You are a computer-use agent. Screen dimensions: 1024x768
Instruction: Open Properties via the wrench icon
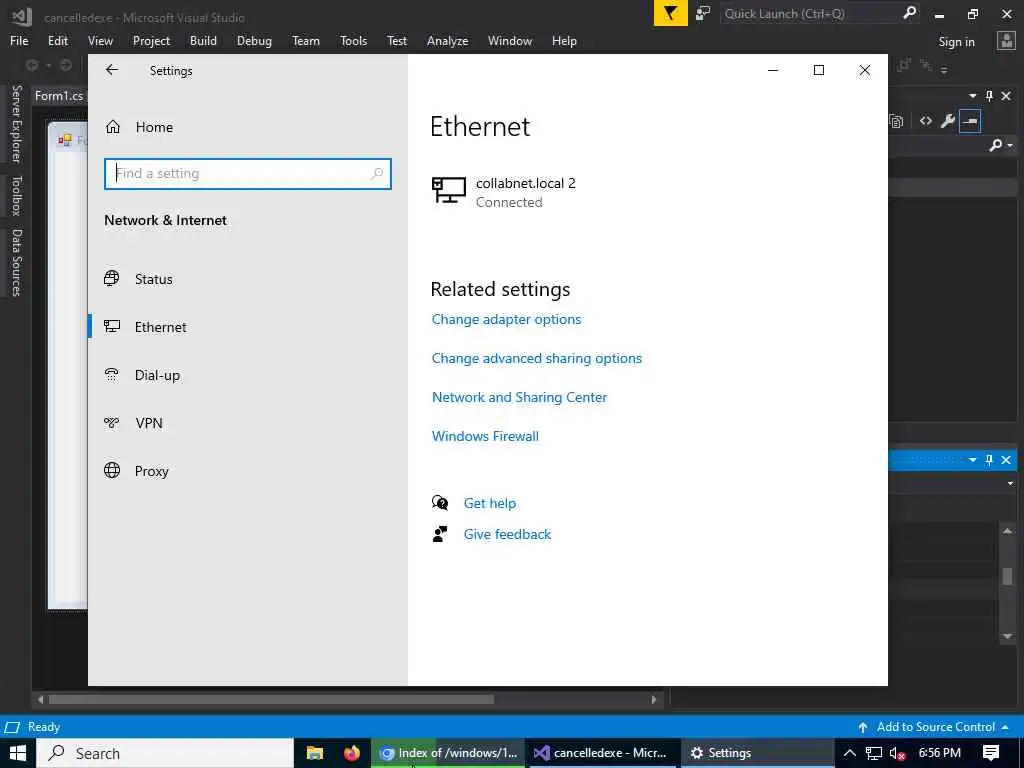click(948, 121)
